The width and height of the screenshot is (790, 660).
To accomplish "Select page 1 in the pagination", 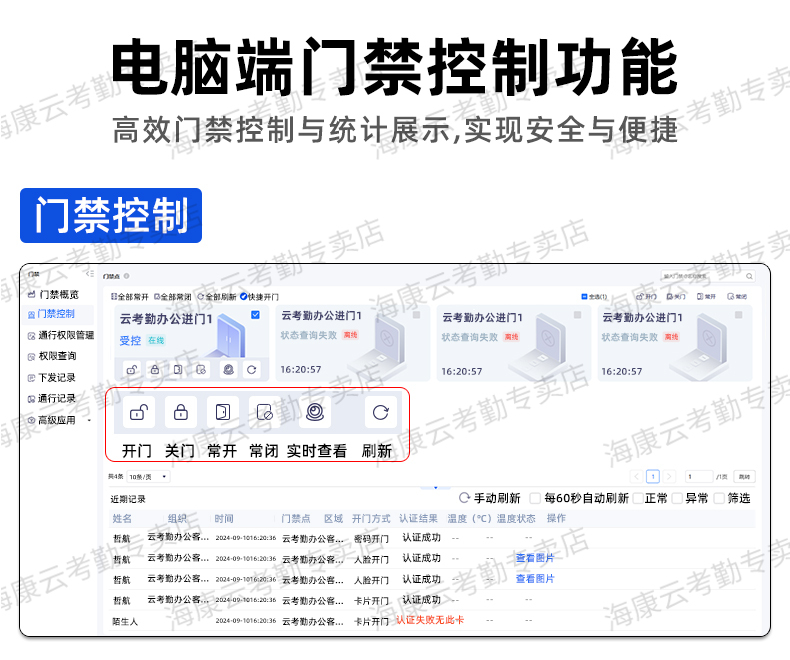I will point(653,477).
